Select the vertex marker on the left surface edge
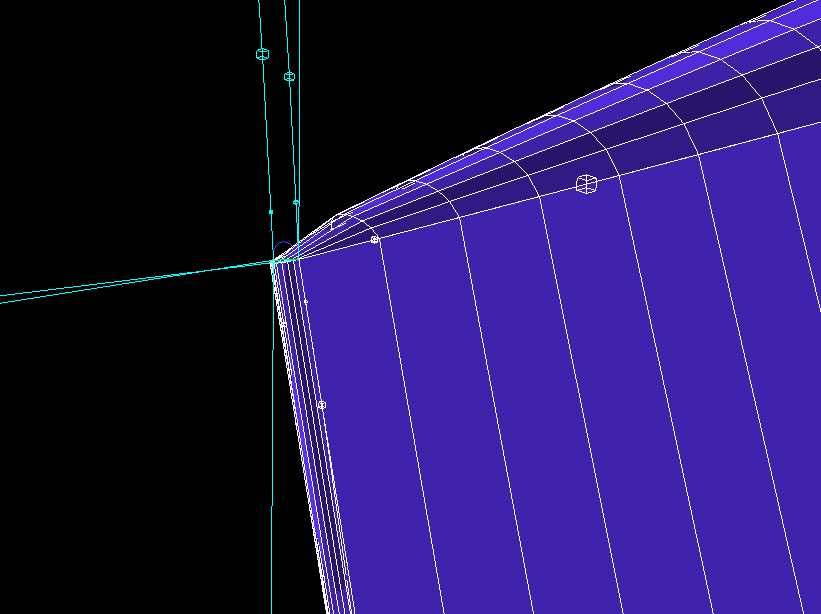The image size is (821, 614). (323, 403)
